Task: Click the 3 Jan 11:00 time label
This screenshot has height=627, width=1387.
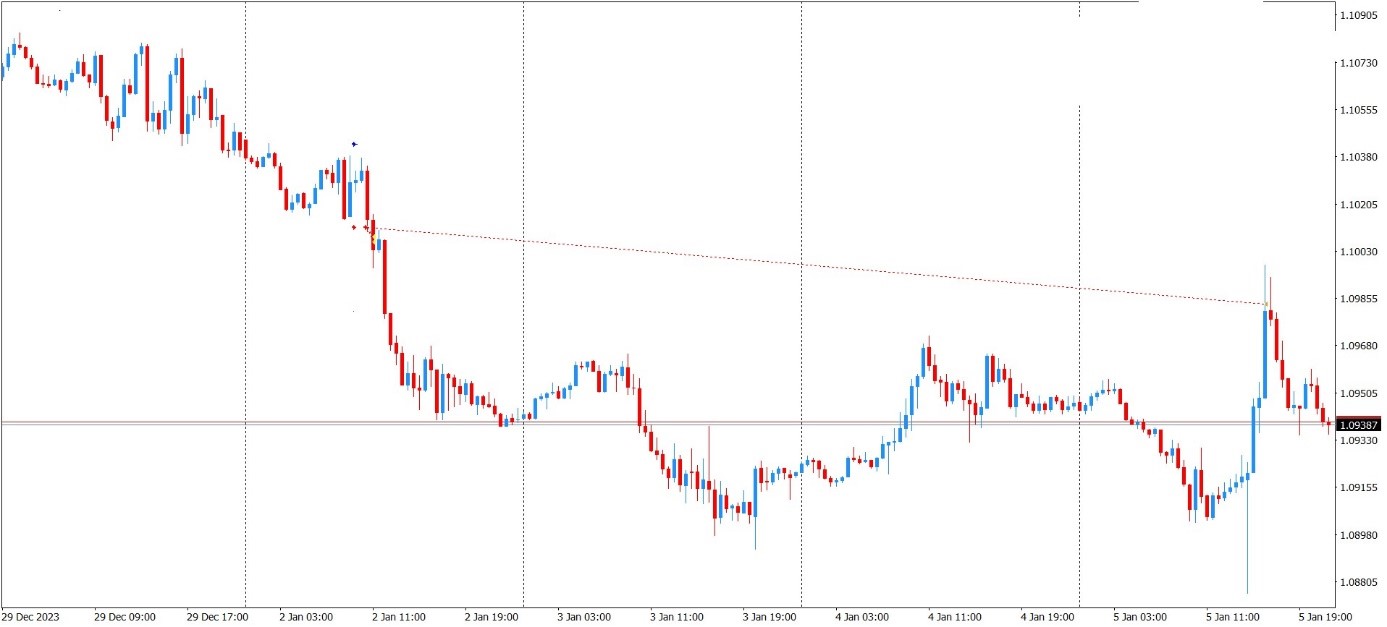Action: pos(677,617)
